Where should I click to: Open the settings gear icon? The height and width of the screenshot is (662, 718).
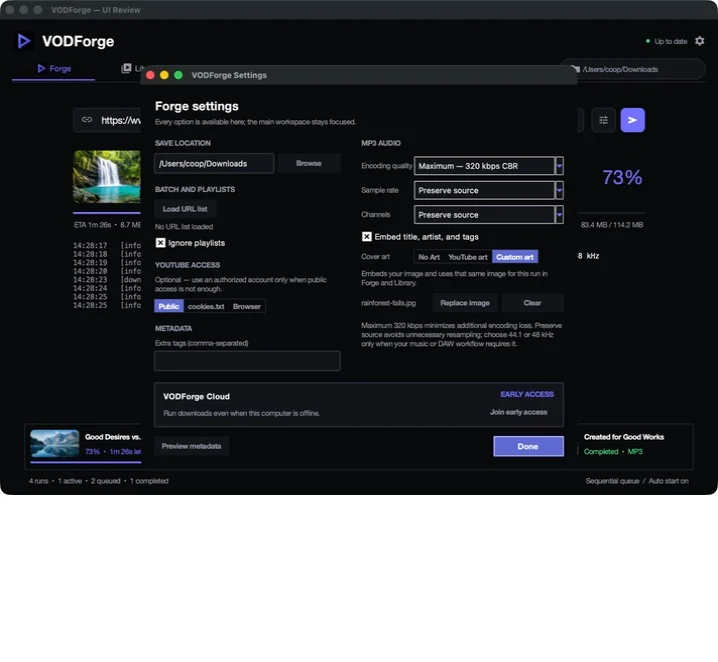(x=699, y=41)
